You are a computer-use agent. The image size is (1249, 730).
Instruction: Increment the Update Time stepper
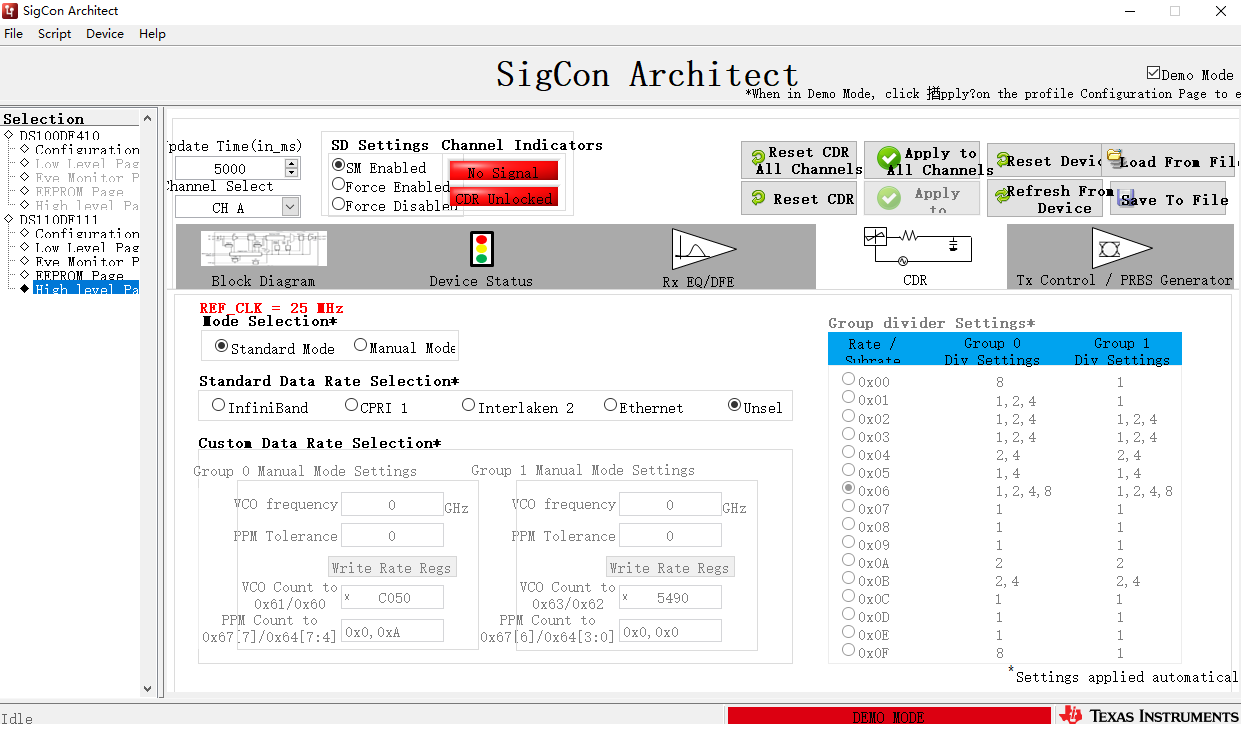[x=291, y=164]
